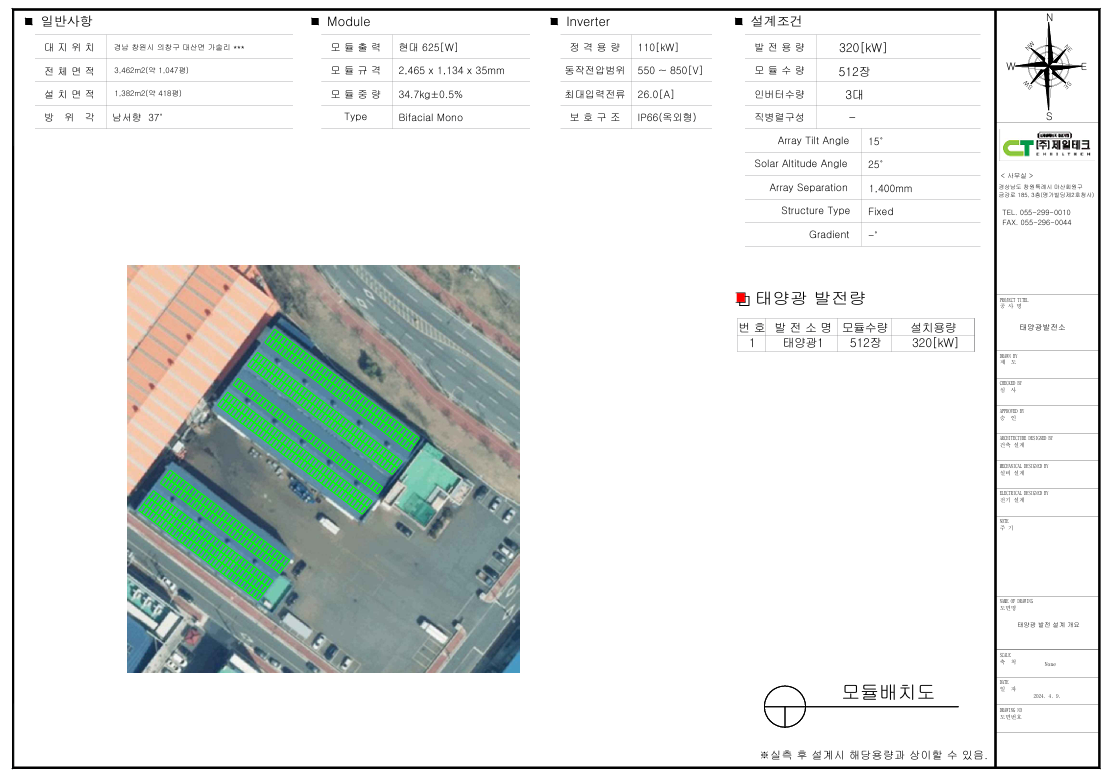Click the Structure Type Fixed value
The width and height of the screenshot is (1117, 776).
(x=881, y=212)
